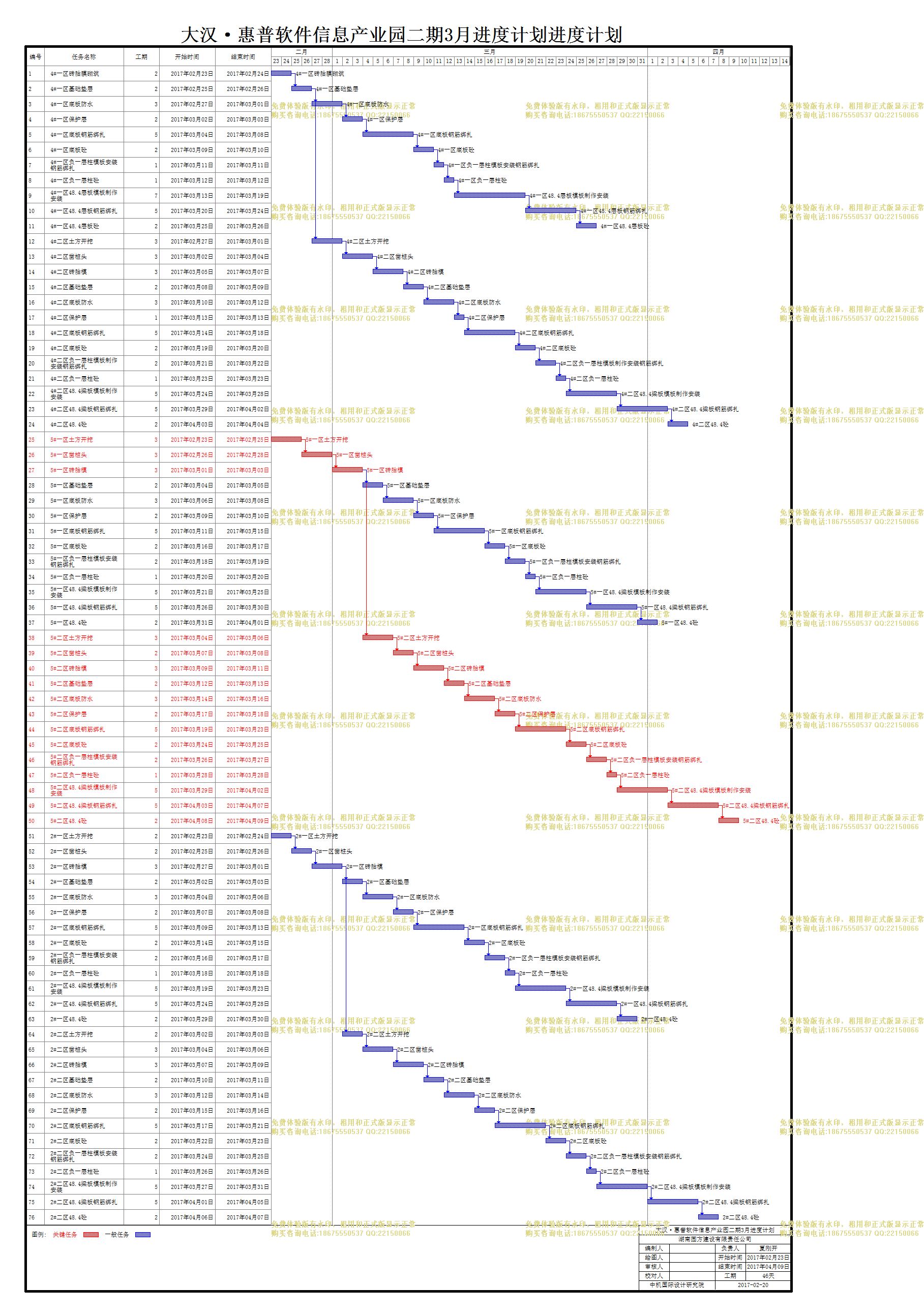The width and height of the screenshot is (924, 1316).
Task: Select task row 12 name 4#二区土方开挖 in table
Action: 71,242
